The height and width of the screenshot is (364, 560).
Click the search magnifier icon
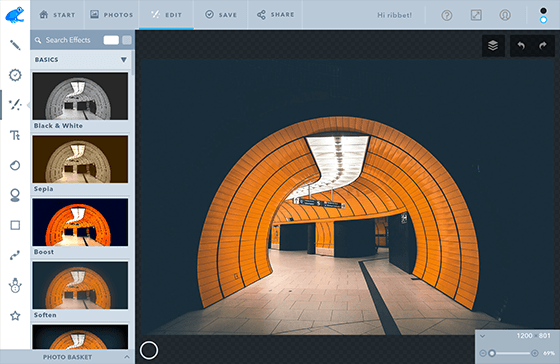[38, 40]
